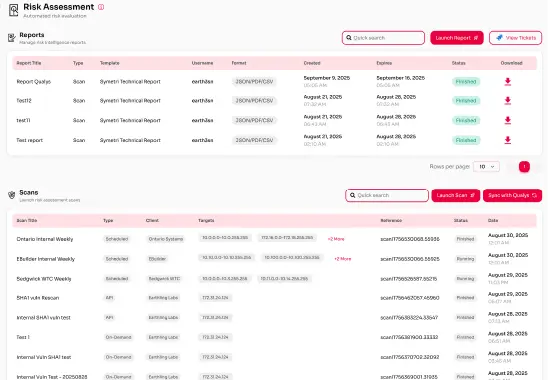The image size is (548, 380).
Task: Click the Scans section shield icon
Action: click(x=12, y=195)
